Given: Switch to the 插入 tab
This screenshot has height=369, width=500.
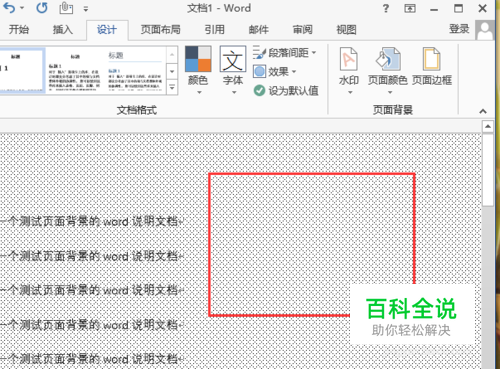Looking at the screenshot, I should 63,30.
